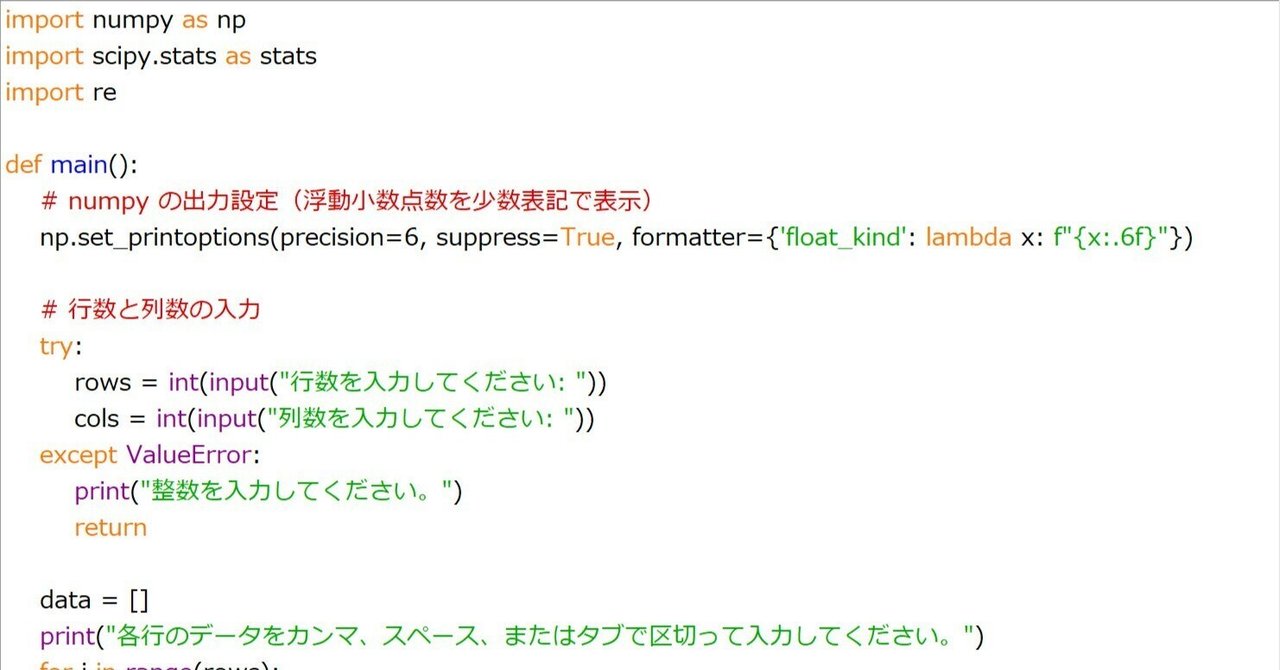This screenshot has width=1280, height=670.
Task: Click the 'float_kind' string literal
Action: pos(845,238)
